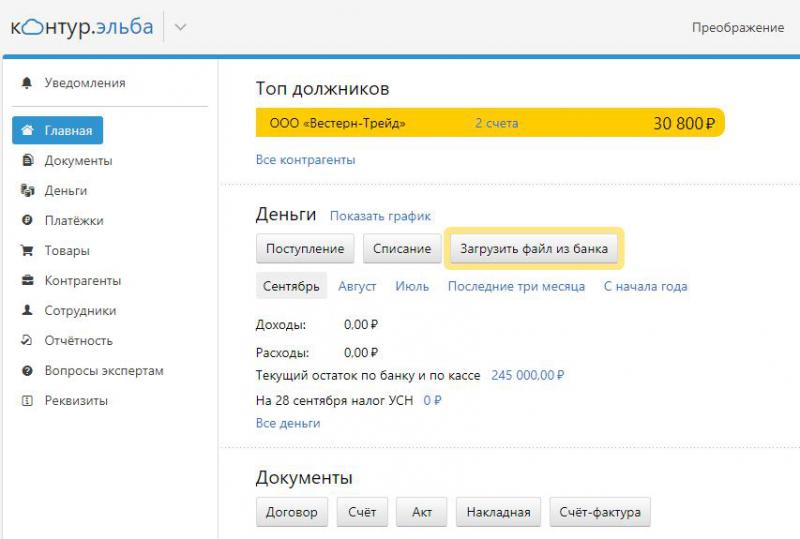Click the Деньги sidebar icon
Screen dimensions: 800x539
tap(27, 191)
